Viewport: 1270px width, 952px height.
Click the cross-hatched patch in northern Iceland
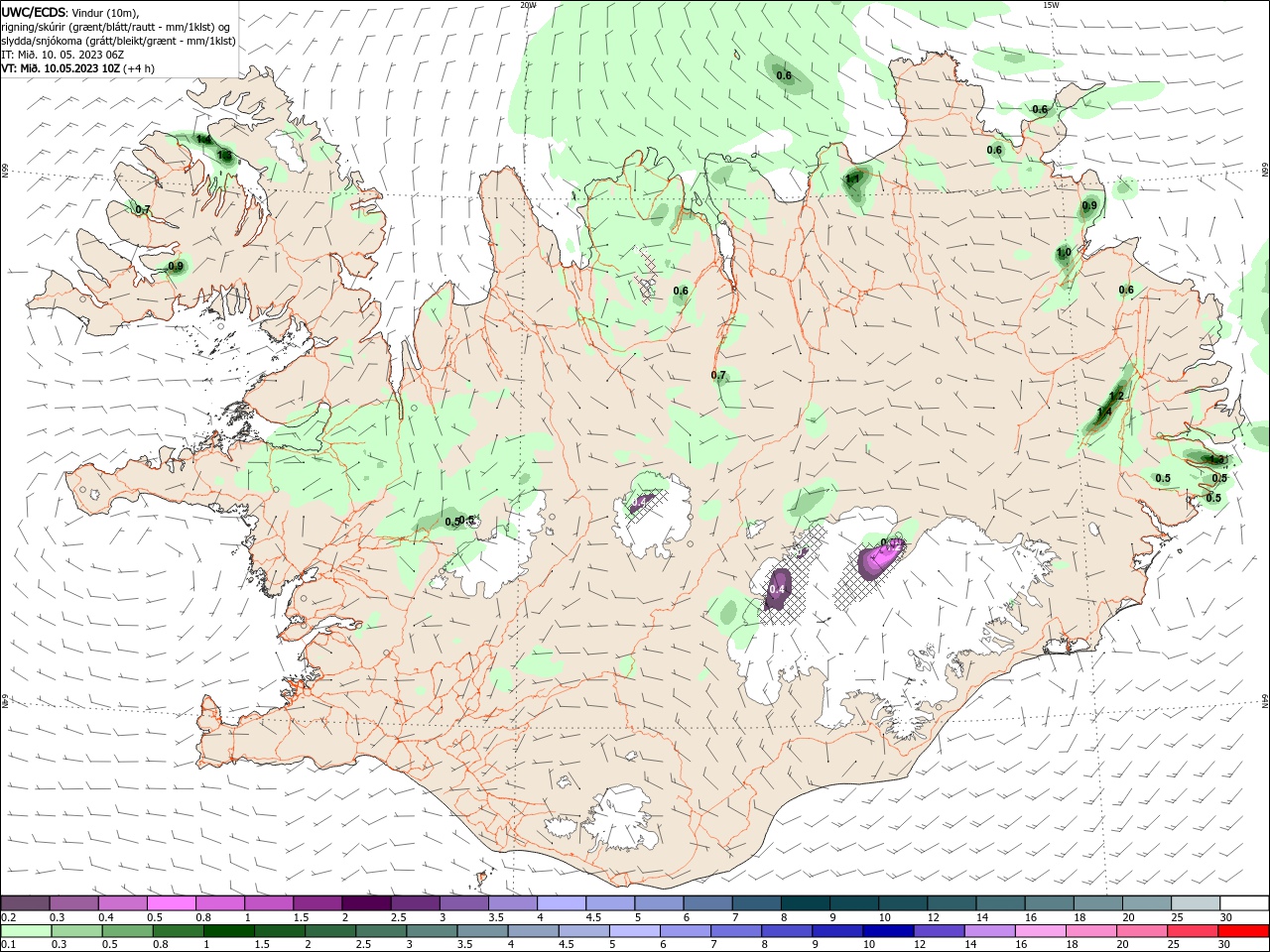coord(647,274)
